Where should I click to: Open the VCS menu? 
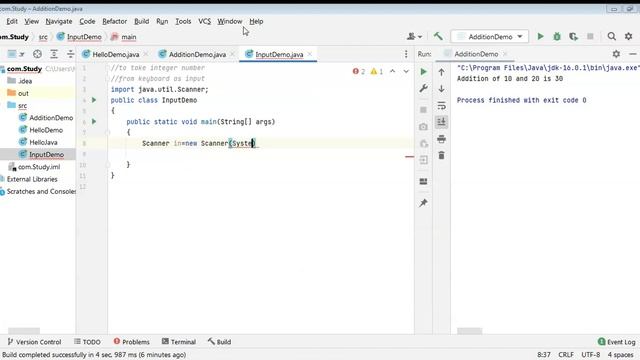point(204,21)
